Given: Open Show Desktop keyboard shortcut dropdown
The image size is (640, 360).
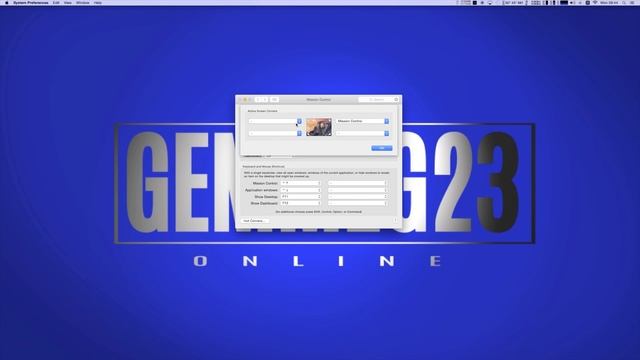Looking at the screenshot, I should 301,196.
